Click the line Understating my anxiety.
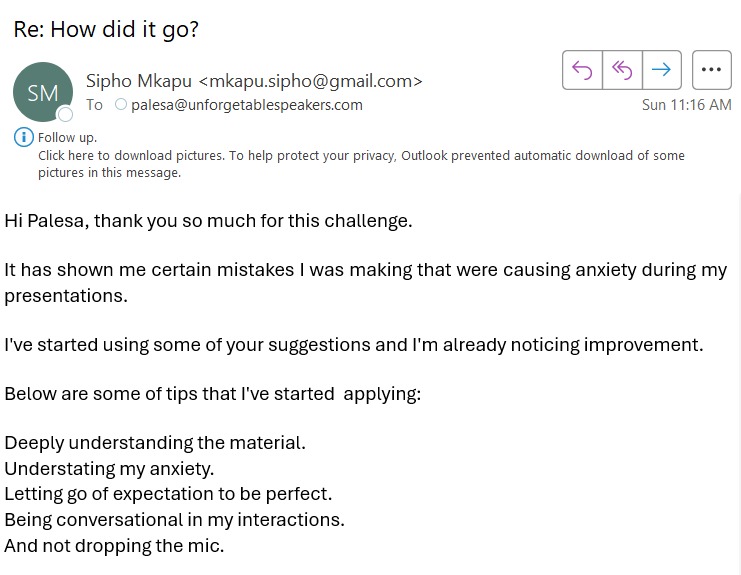This screenshot has height=575, width=741. pos(109,469)
